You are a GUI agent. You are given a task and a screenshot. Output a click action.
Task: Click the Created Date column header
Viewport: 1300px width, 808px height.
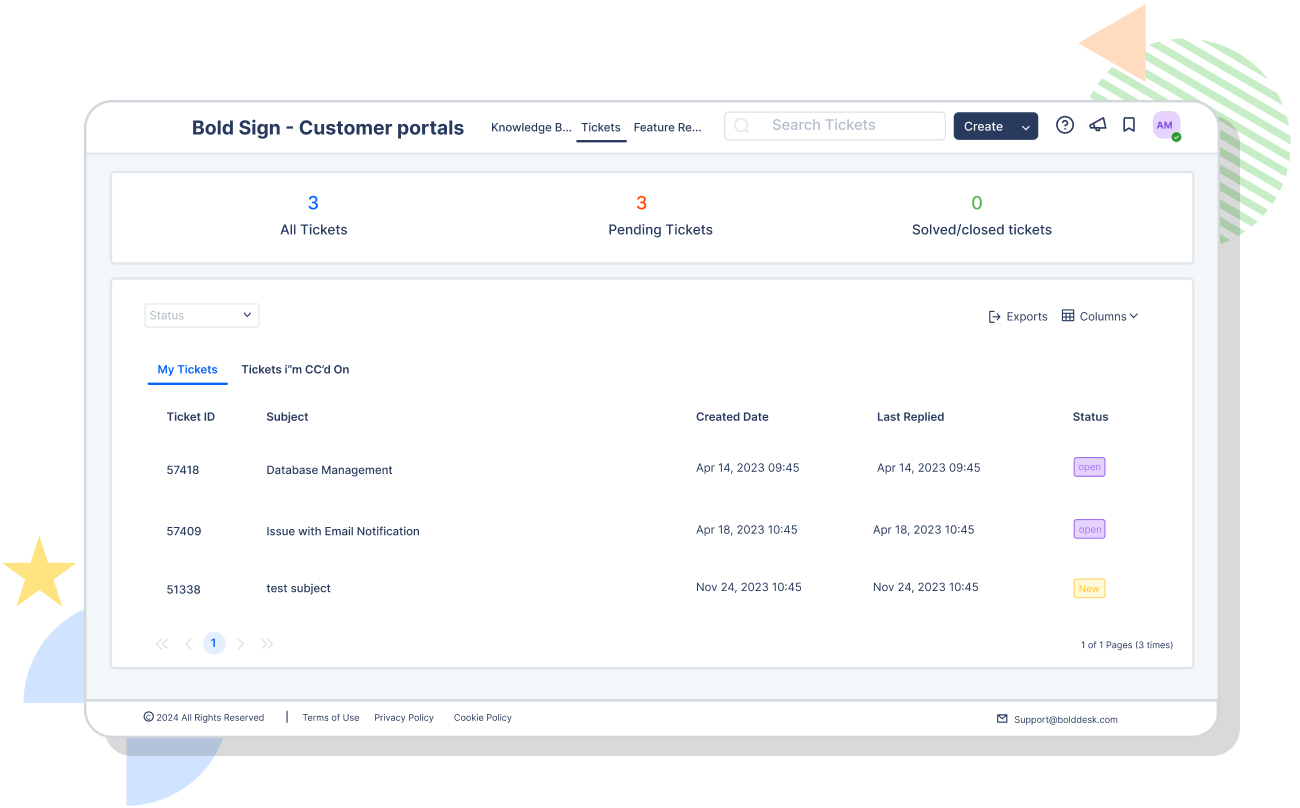[732, 417]
